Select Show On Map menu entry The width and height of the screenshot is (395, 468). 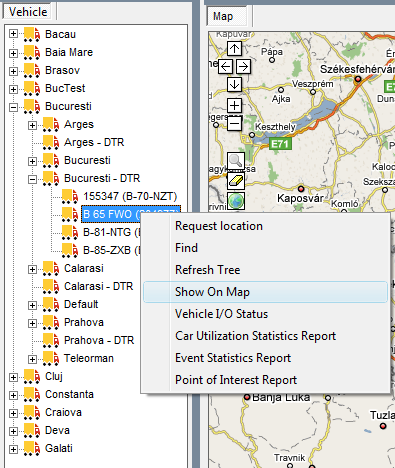click(265, 292)
